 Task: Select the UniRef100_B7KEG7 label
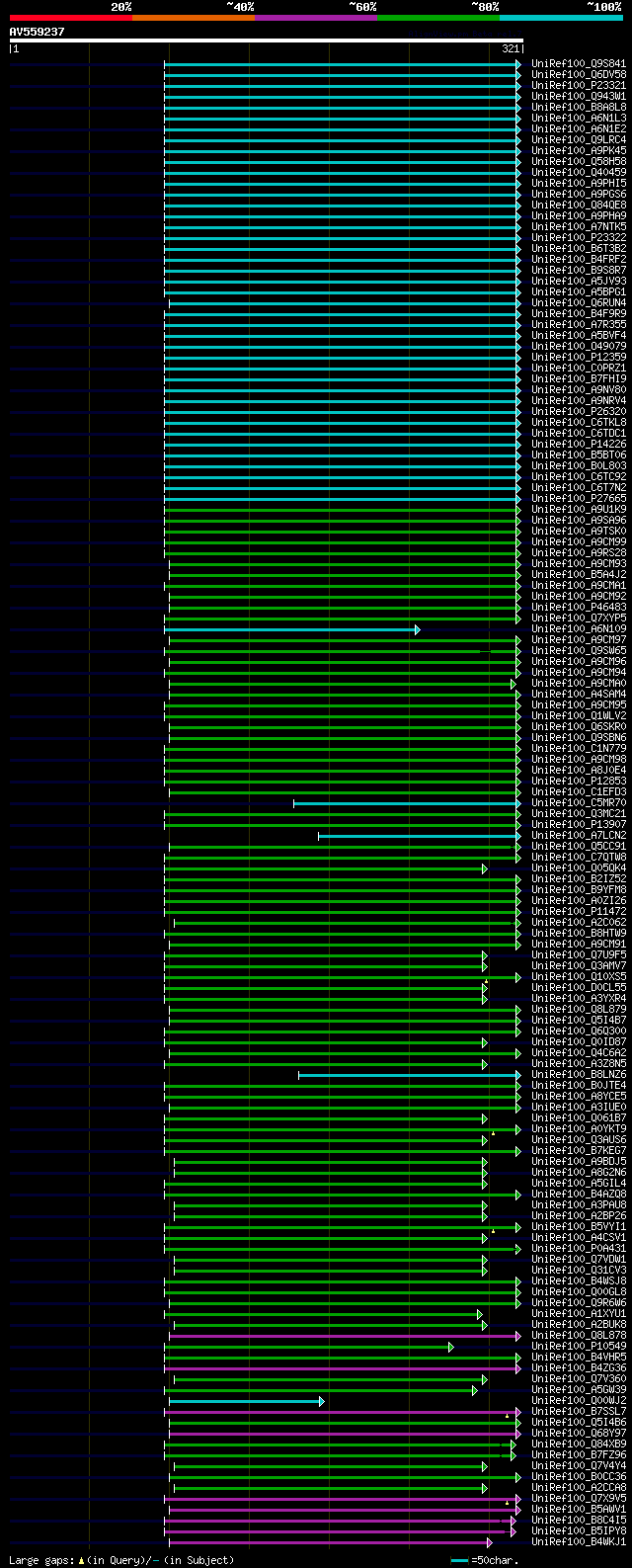coord(579,1151)
